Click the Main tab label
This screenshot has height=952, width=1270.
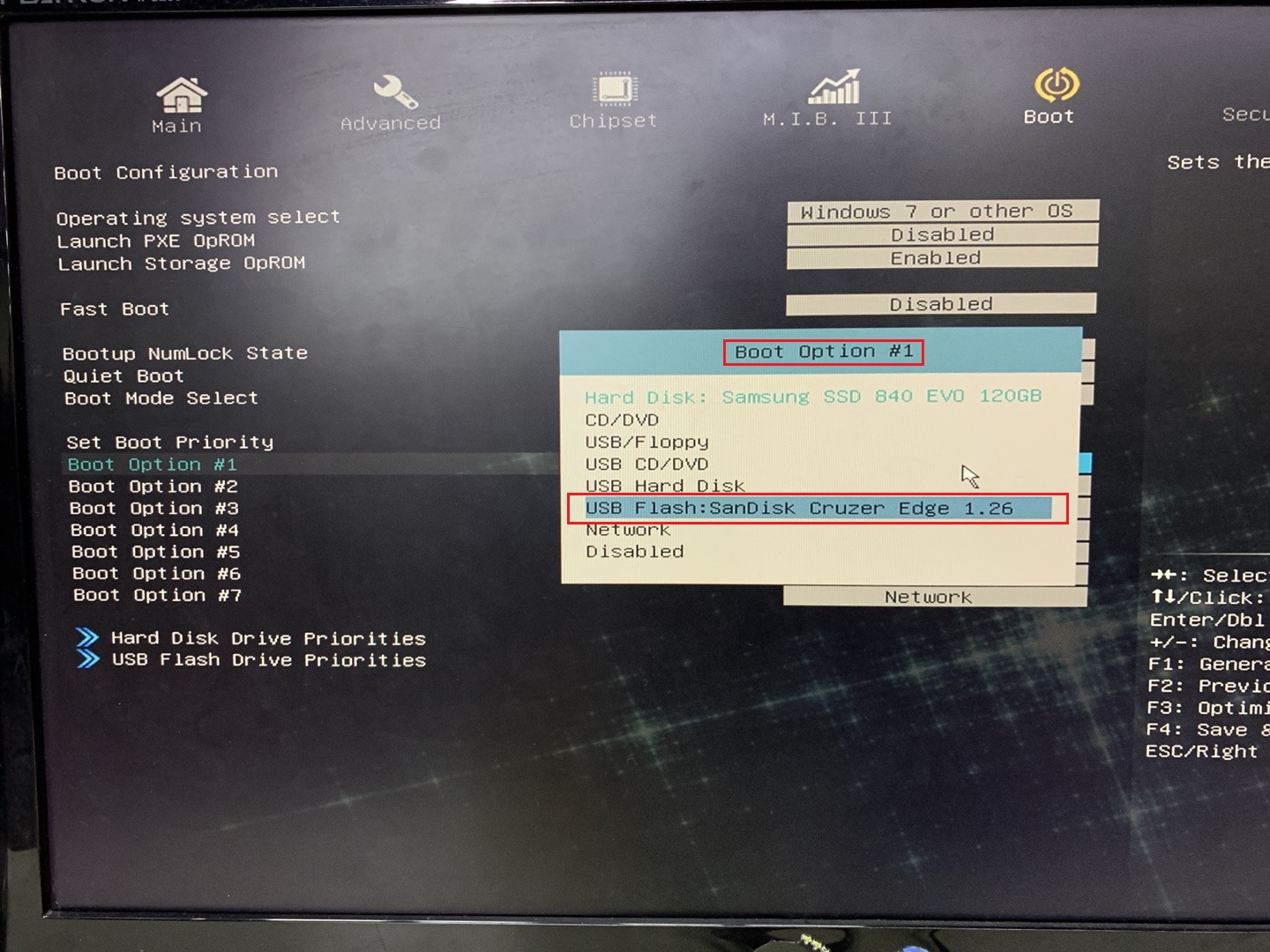pos(176,126)
